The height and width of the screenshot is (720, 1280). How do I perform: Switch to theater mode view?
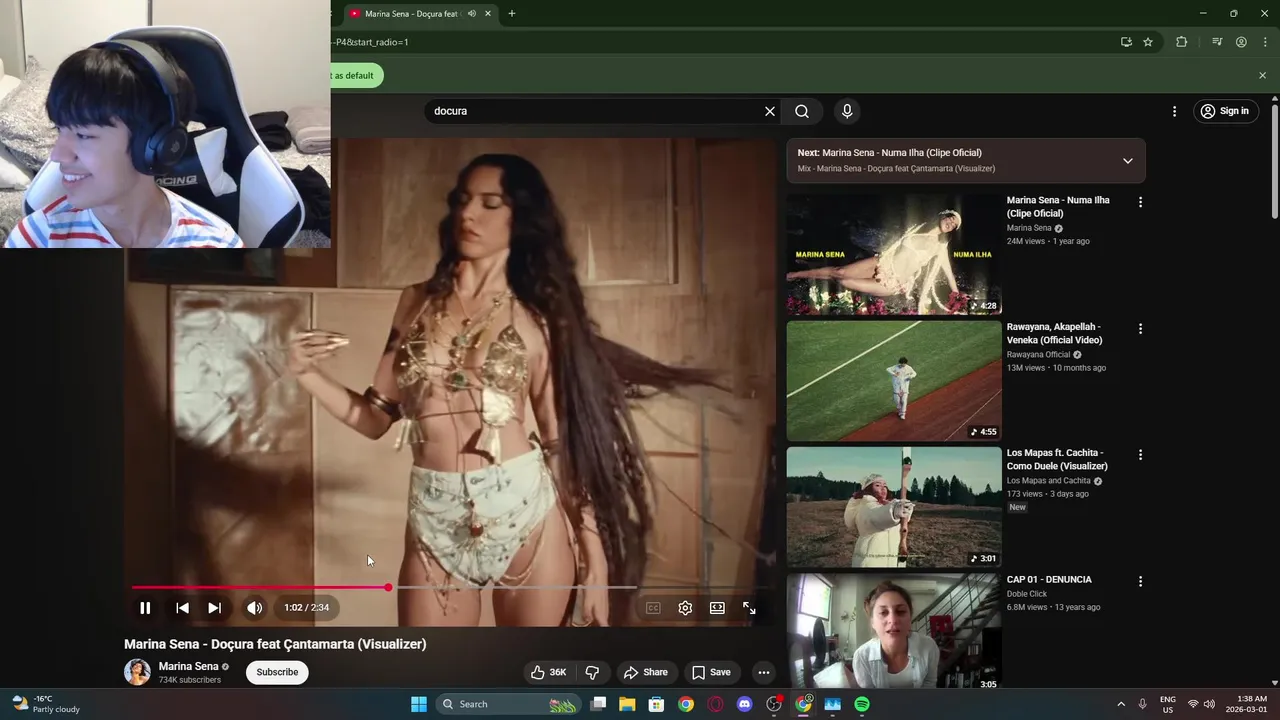point(717,608)
